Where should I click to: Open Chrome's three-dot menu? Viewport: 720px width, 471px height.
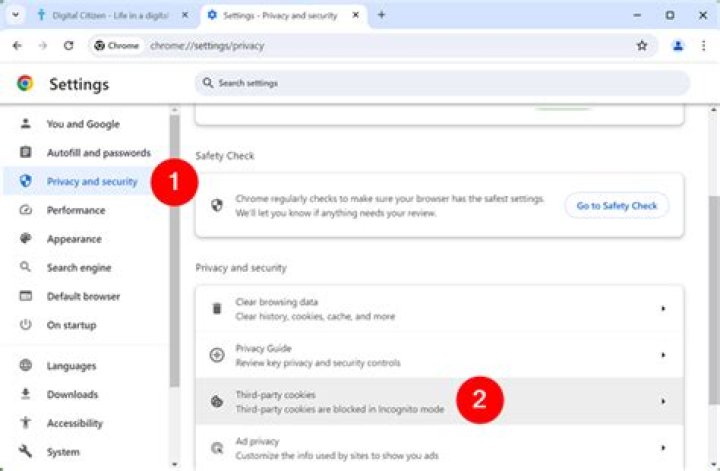[703, 45]
